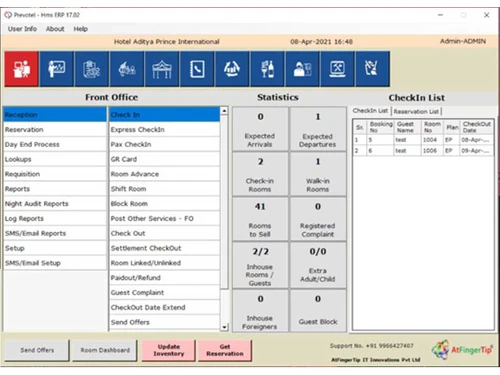Select Day End Process

pos(55,144)
